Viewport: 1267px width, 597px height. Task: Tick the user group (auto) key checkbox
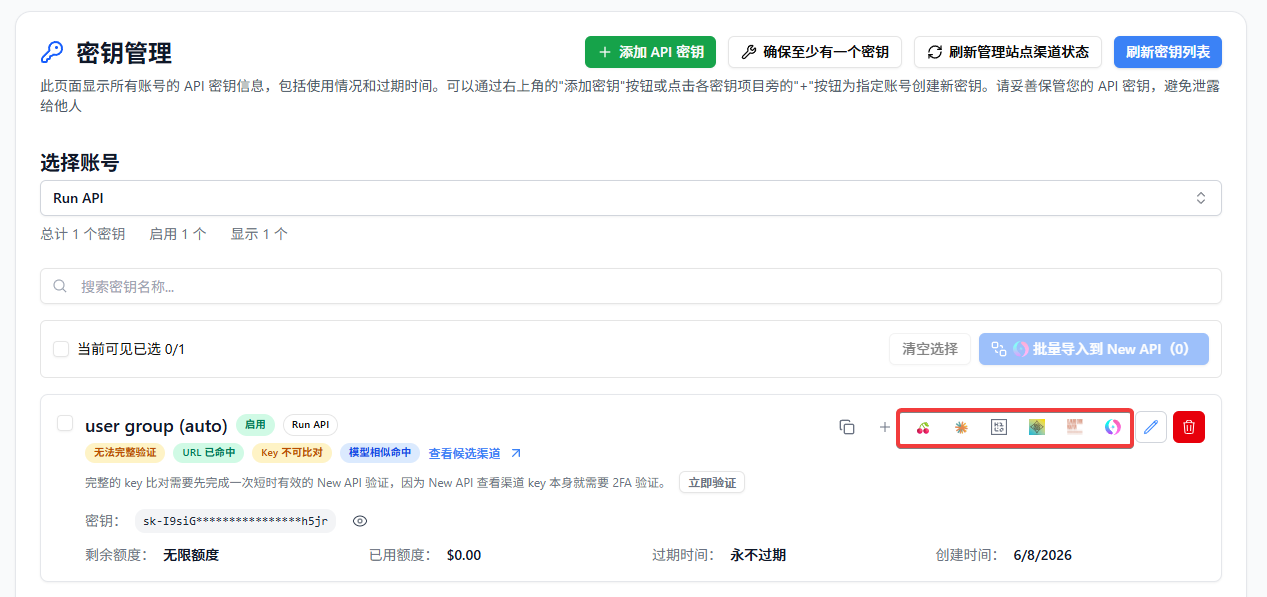[x=65, y=423]
